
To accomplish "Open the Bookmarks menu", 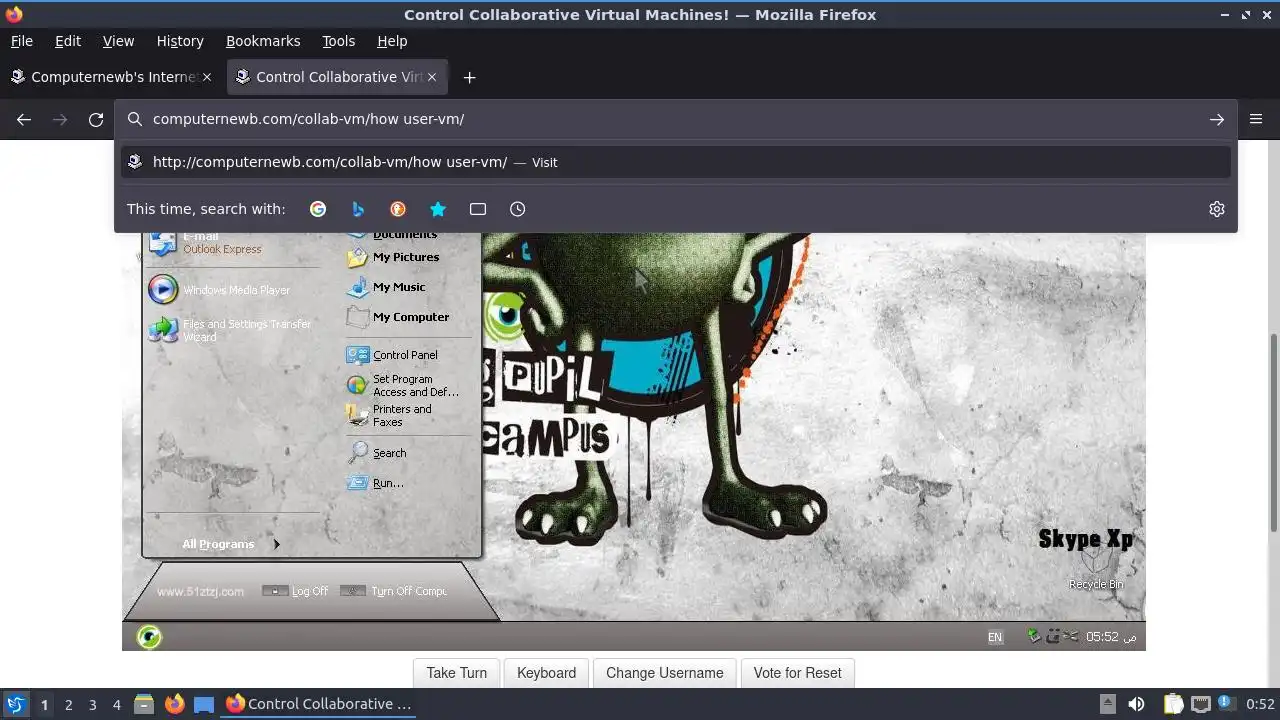I will click(263, 41).
